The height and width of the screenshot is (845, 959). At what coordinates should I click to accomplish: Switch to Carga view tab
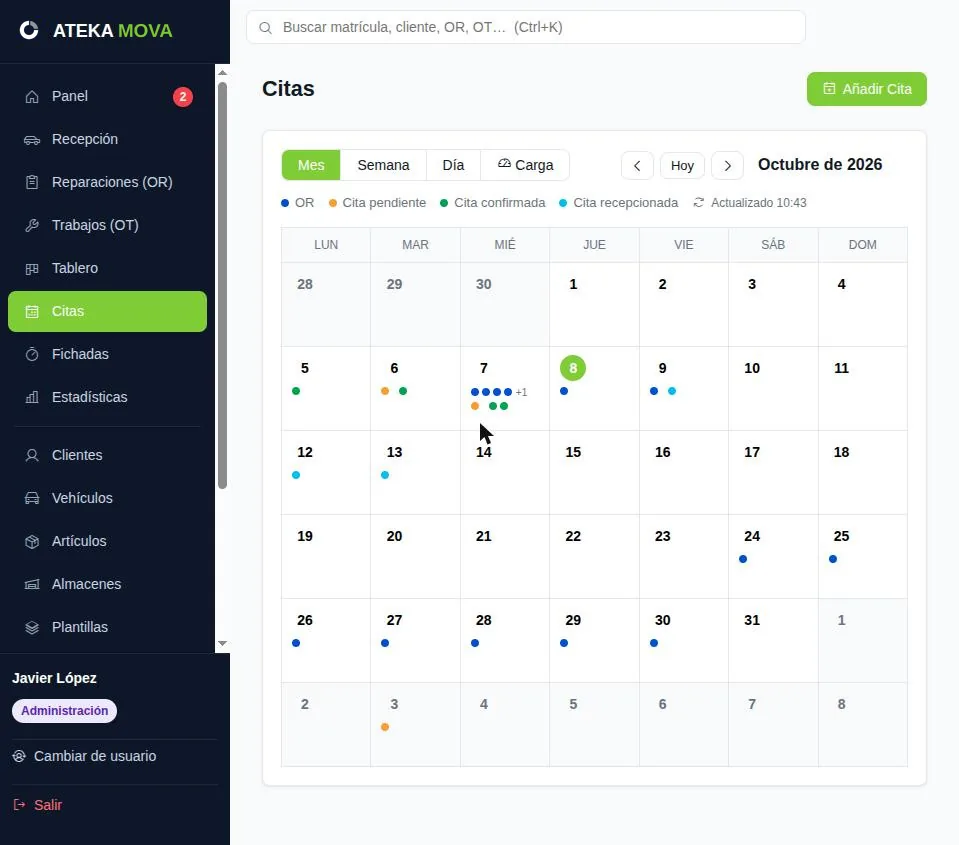525,165
